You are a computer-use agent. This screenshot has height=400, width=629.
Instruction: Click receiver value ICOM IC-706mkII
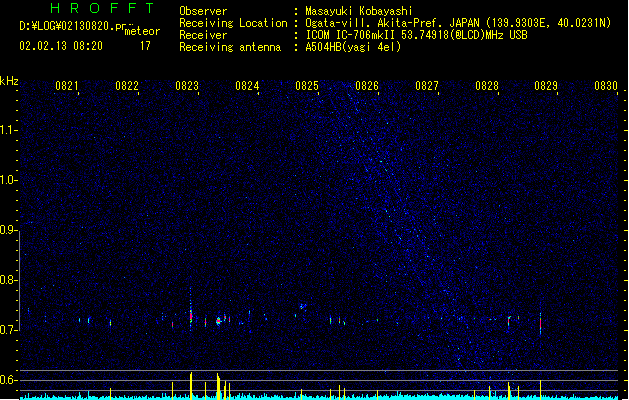352,35
